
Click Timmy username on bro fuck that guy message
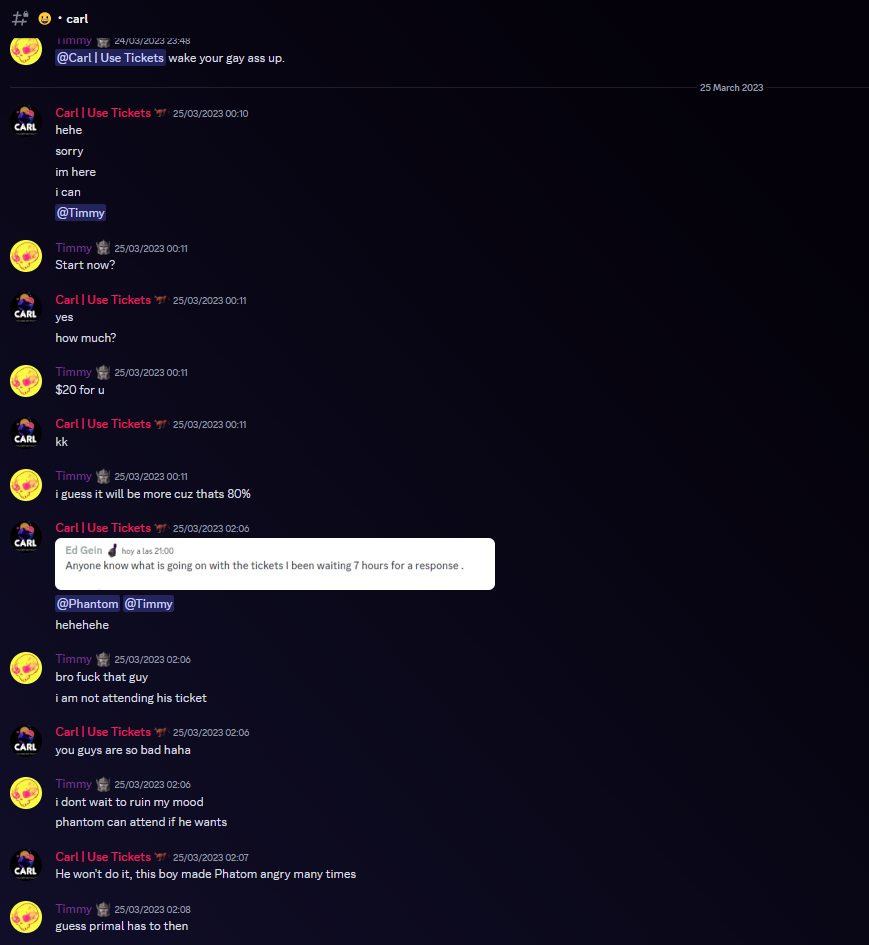(x=74, y=659)
